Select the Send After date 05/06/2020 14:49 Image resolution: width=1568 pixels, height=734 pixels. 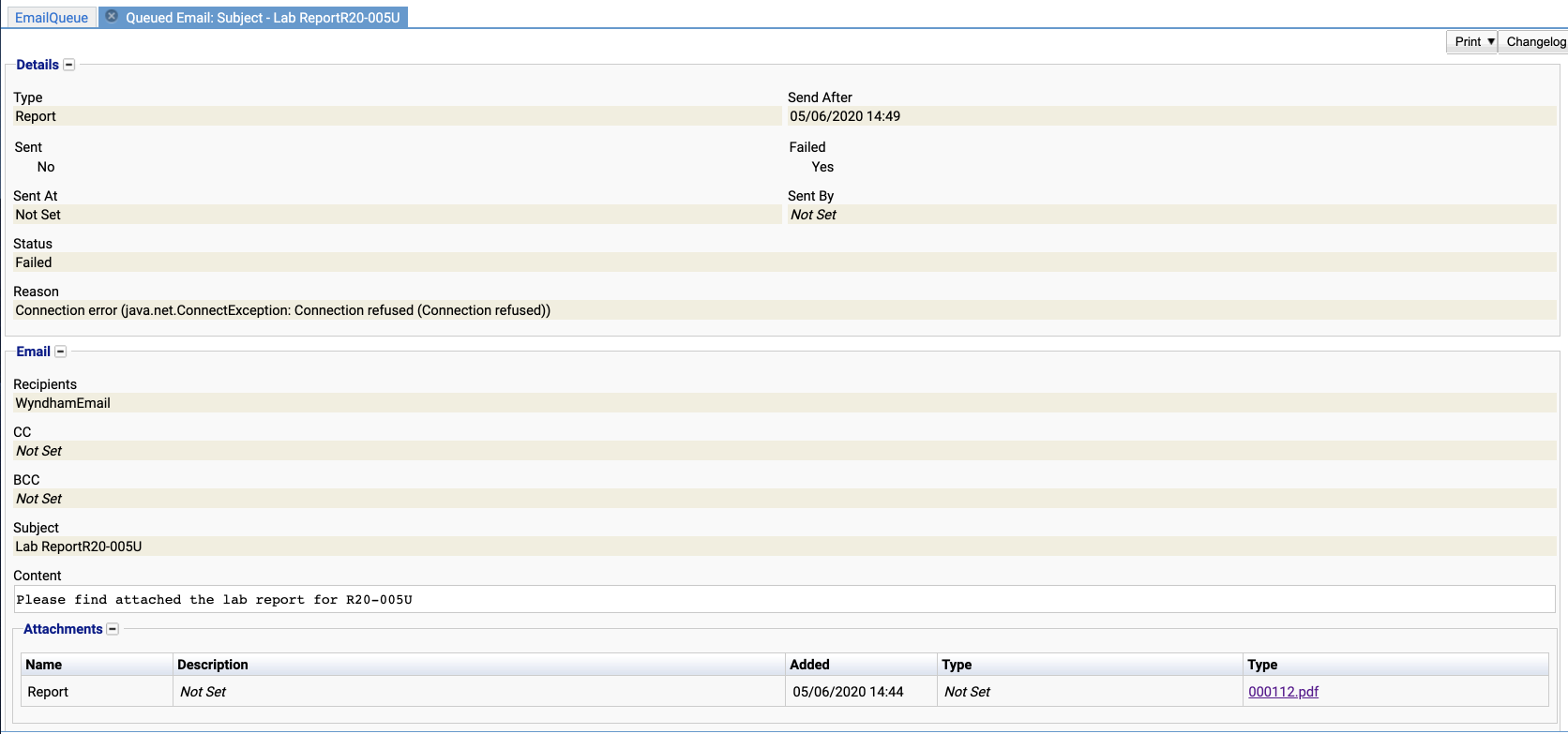1172,116
